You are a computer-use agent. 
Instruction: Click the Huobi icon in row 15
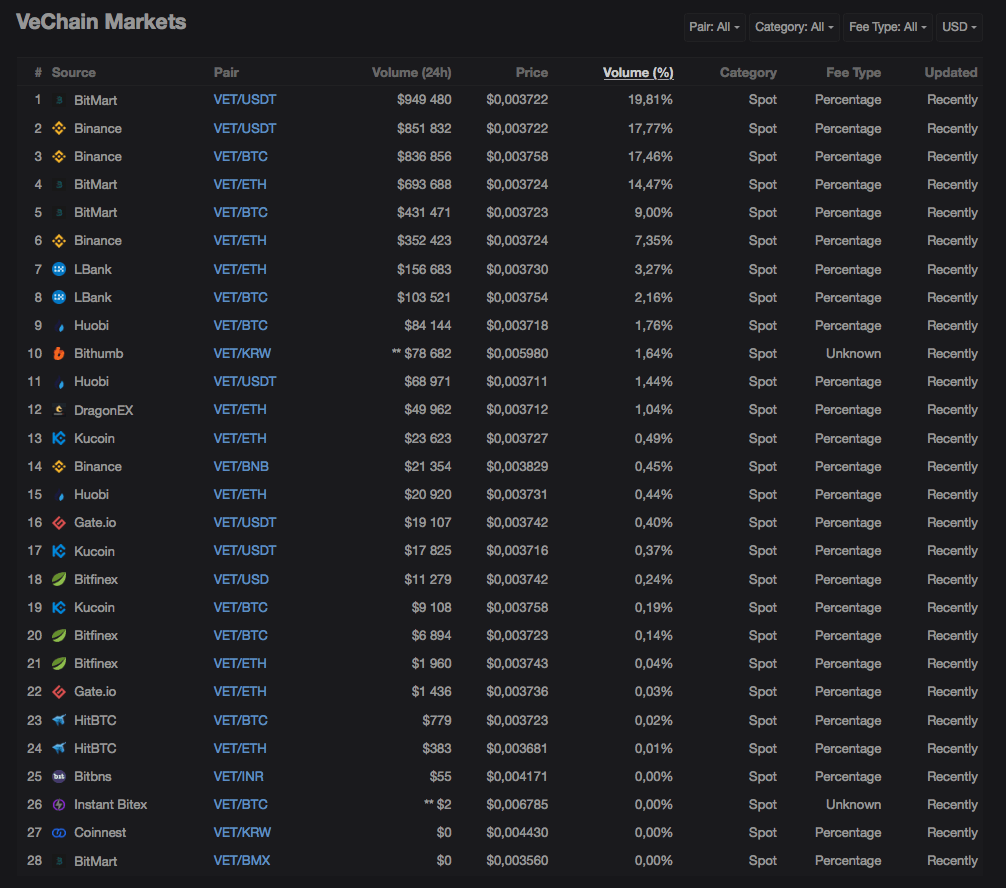[60, 495]
